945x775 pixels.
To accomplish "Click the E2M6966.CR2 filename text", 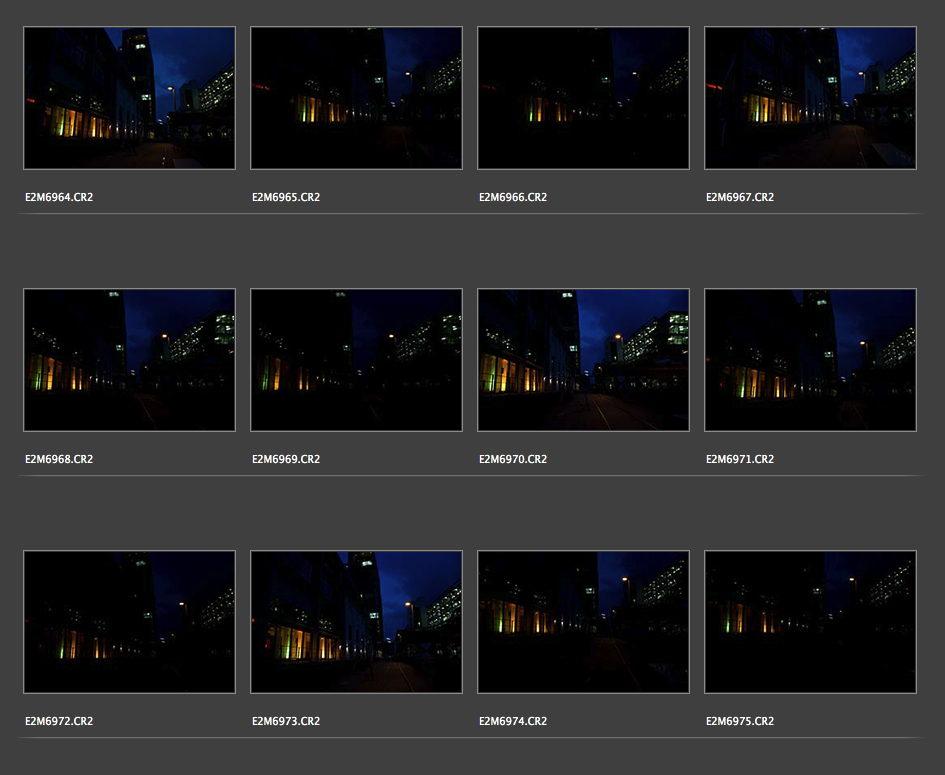I will pos(513,198).
